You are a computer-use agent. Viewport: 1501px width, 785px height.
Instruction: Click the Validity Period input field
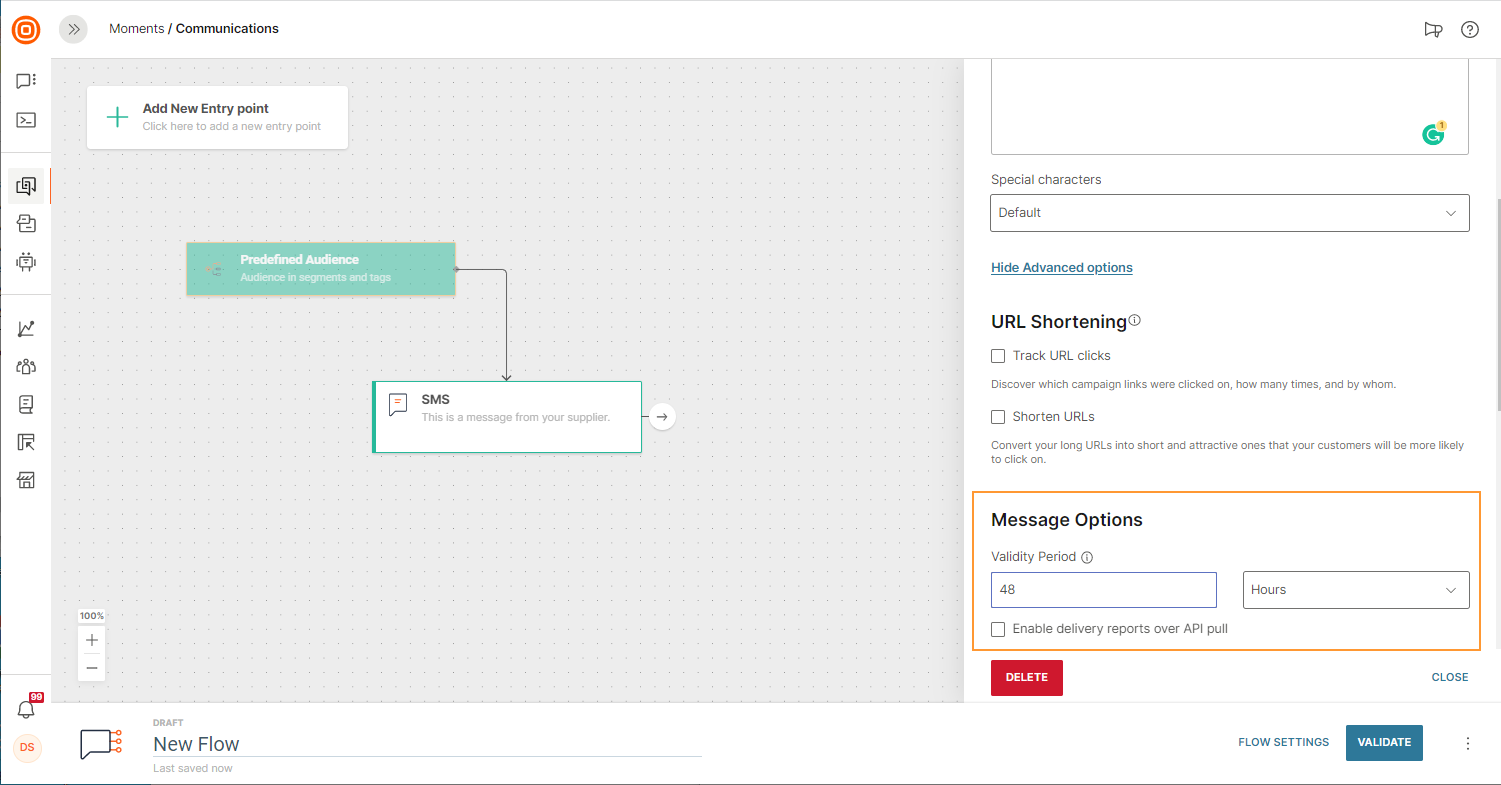point(1103,590)
